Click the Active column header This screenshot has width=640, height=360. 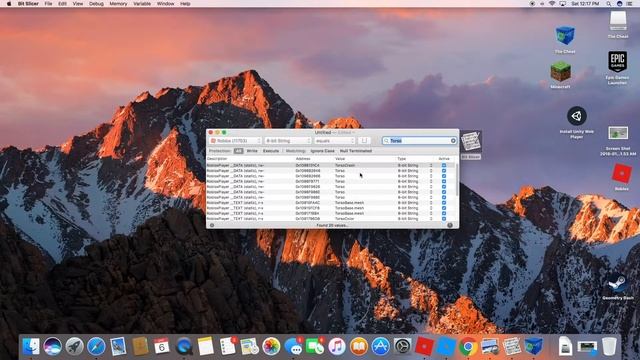[x=444, y=158]
